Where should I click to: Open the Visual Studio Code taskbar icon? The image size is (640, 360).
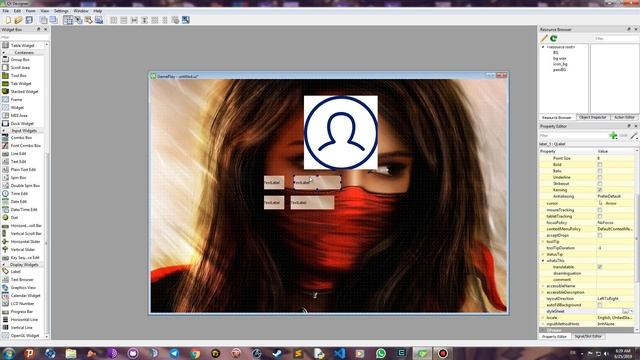pyautogui.click(x=339, y=353)
